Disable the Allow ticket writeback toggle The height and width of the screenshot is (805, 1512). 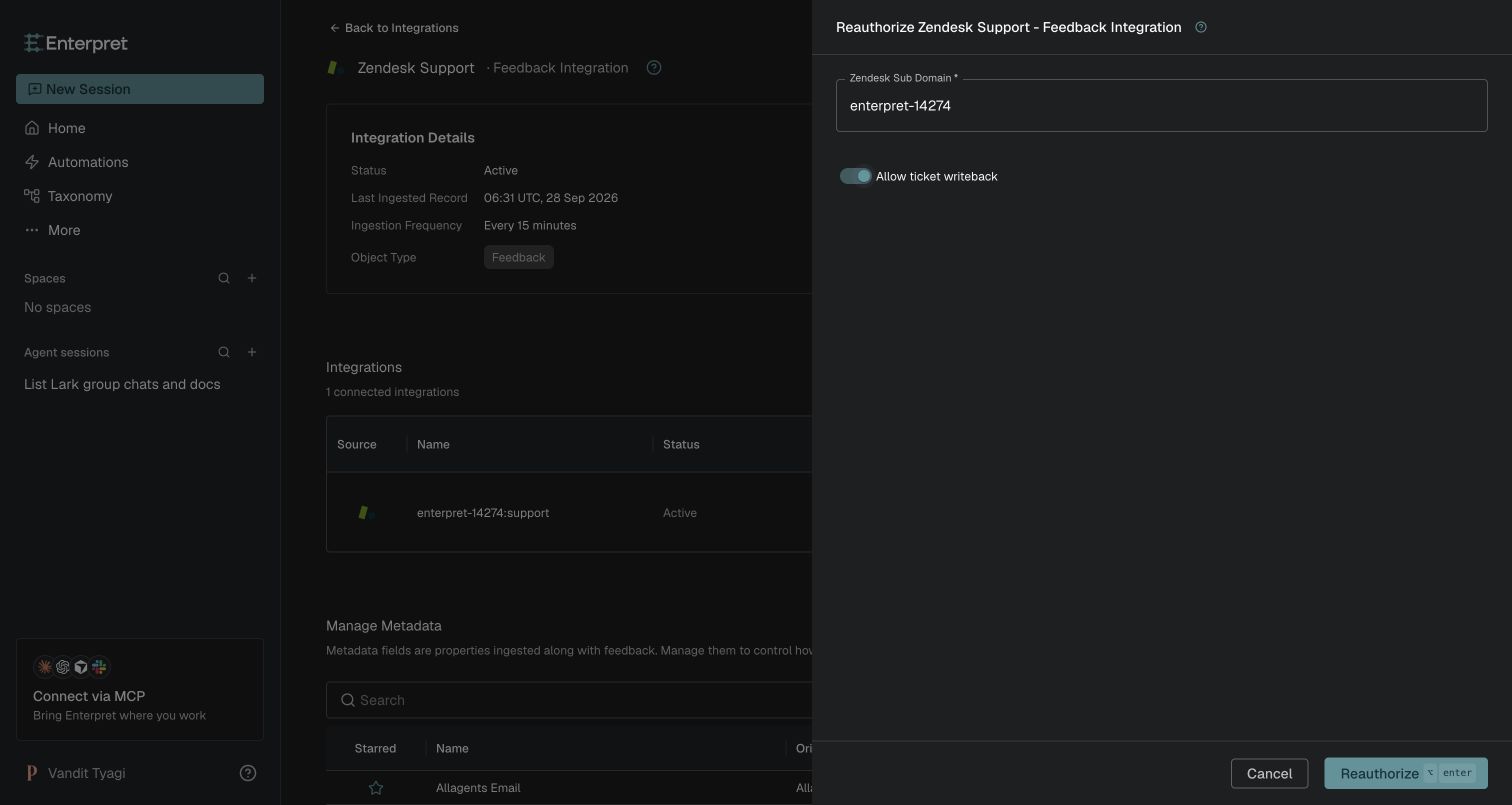click(x=856, y=176)
